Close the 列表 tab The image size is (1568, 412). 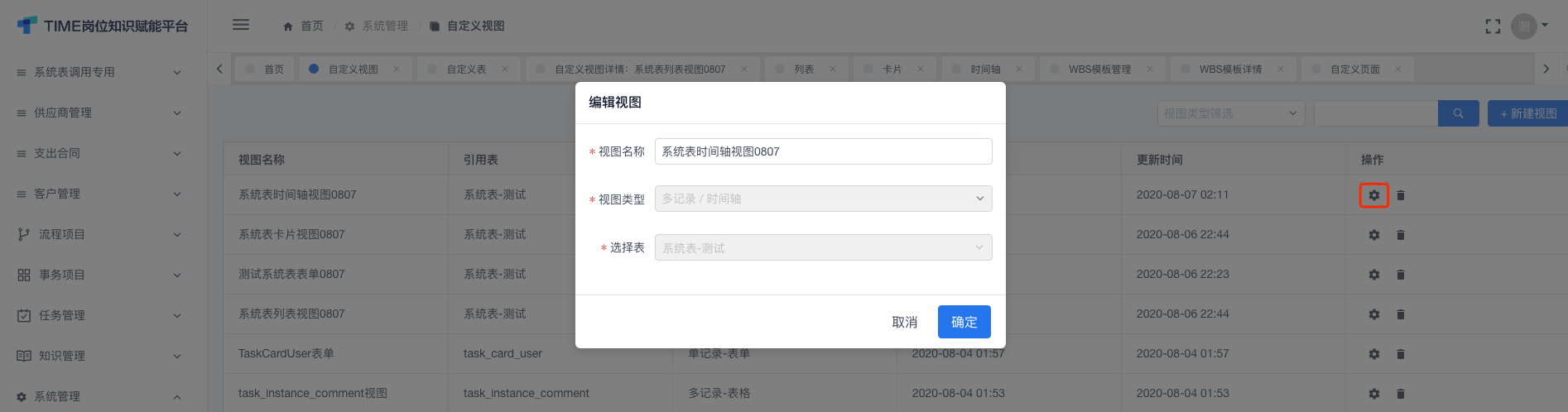833,69
